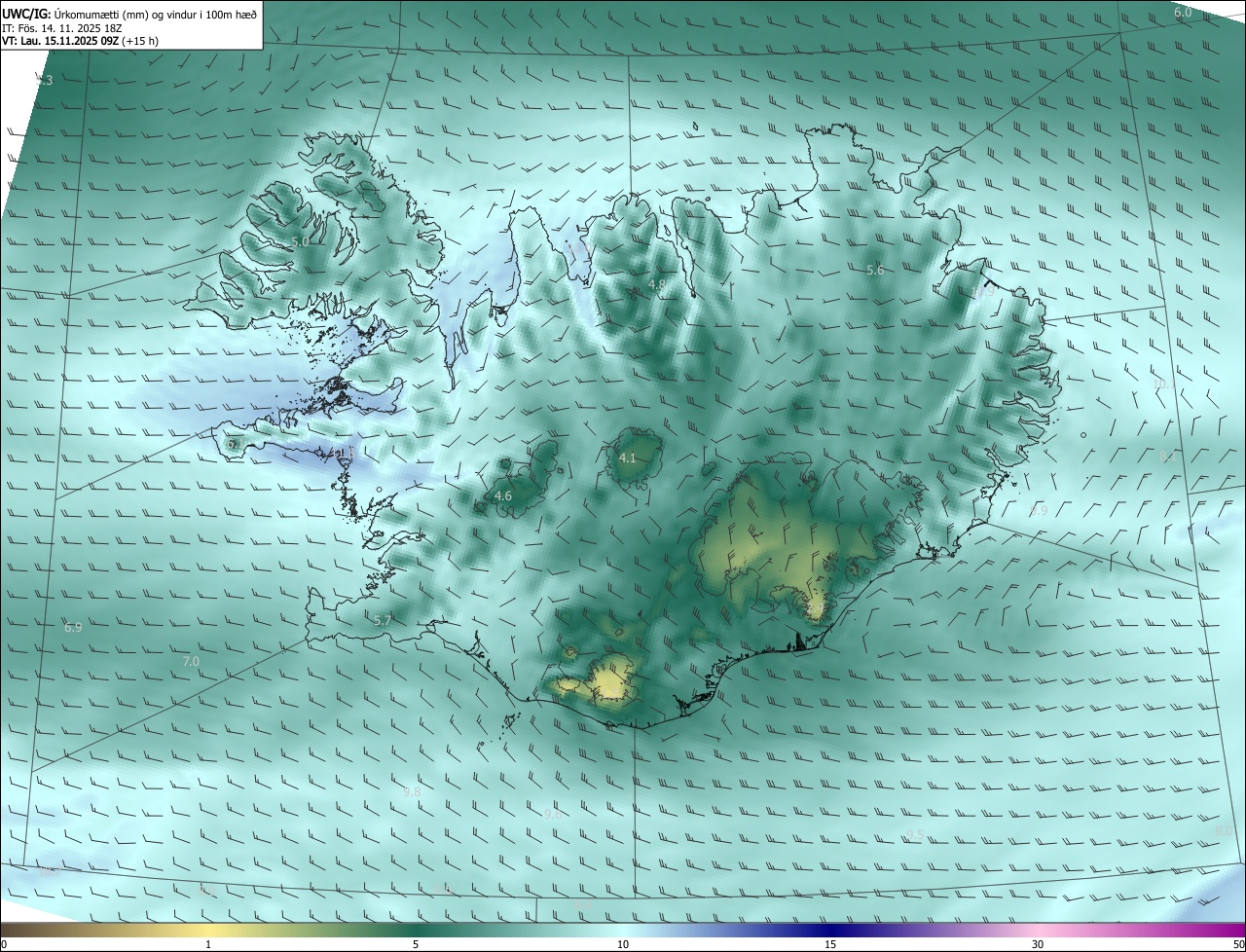Click the color scale tick label 50

[x=1238, y=945]
